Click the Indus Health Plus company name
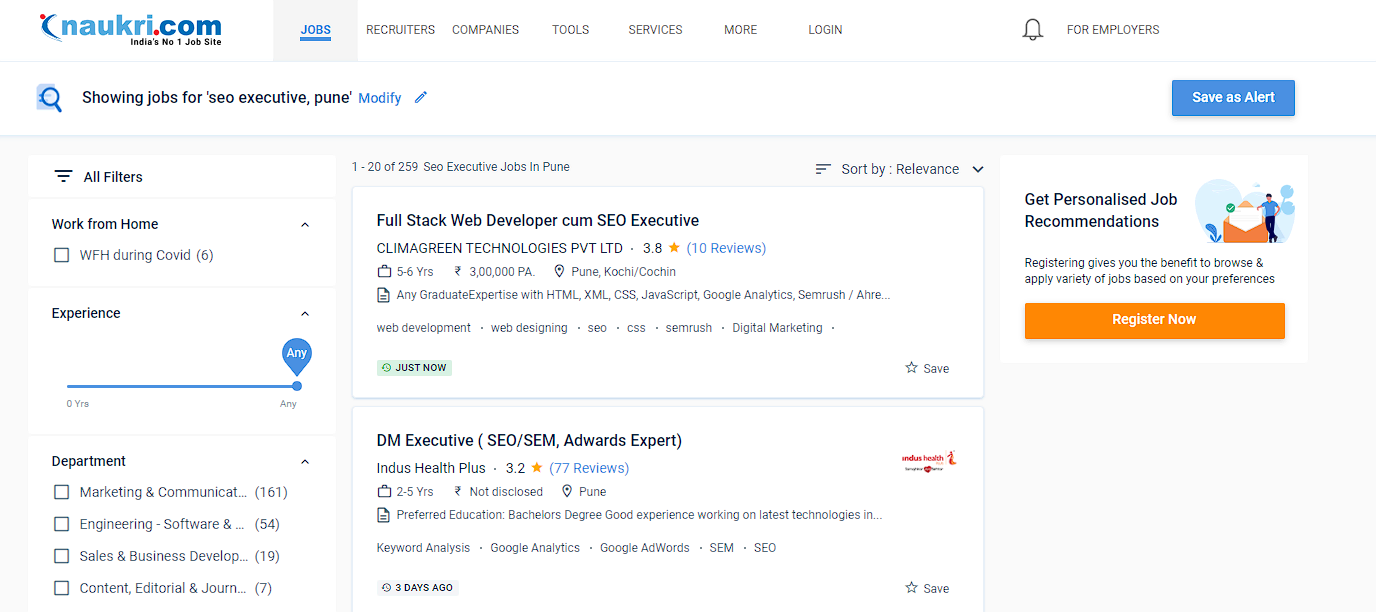This screenshot has width=1376, height=612. tap(431, 468)
